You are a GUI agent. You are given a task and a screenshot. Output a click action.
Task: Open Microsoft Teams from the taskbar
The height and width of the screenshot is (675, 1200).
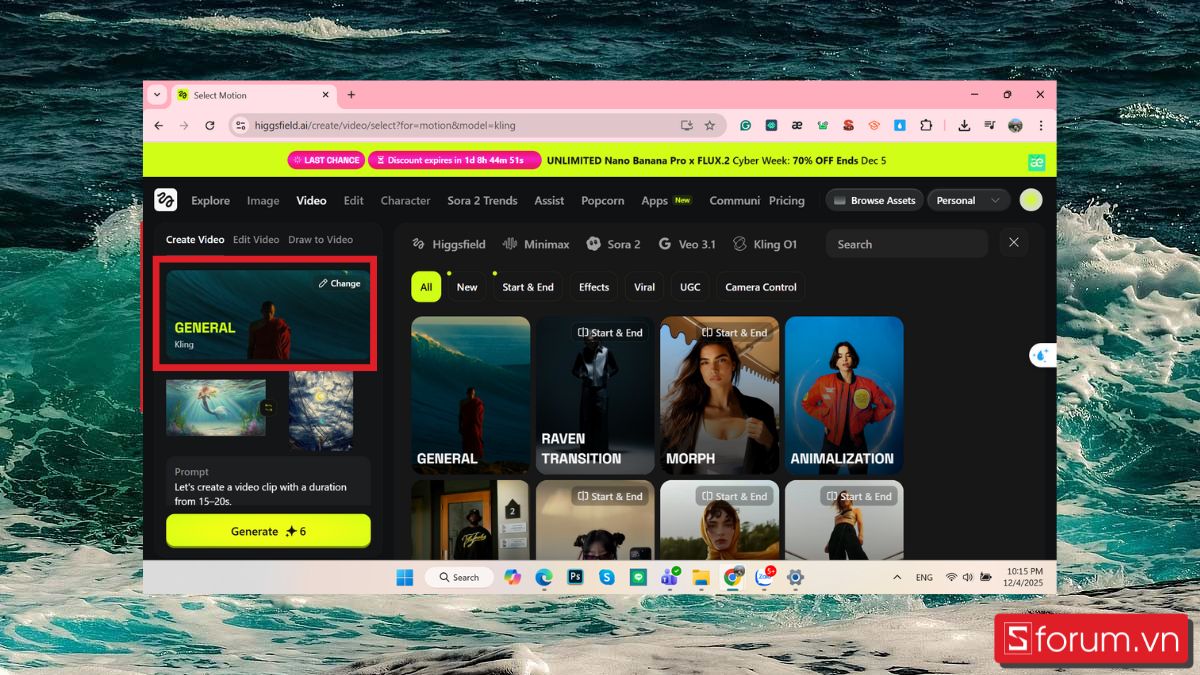(x=669, y=577)
